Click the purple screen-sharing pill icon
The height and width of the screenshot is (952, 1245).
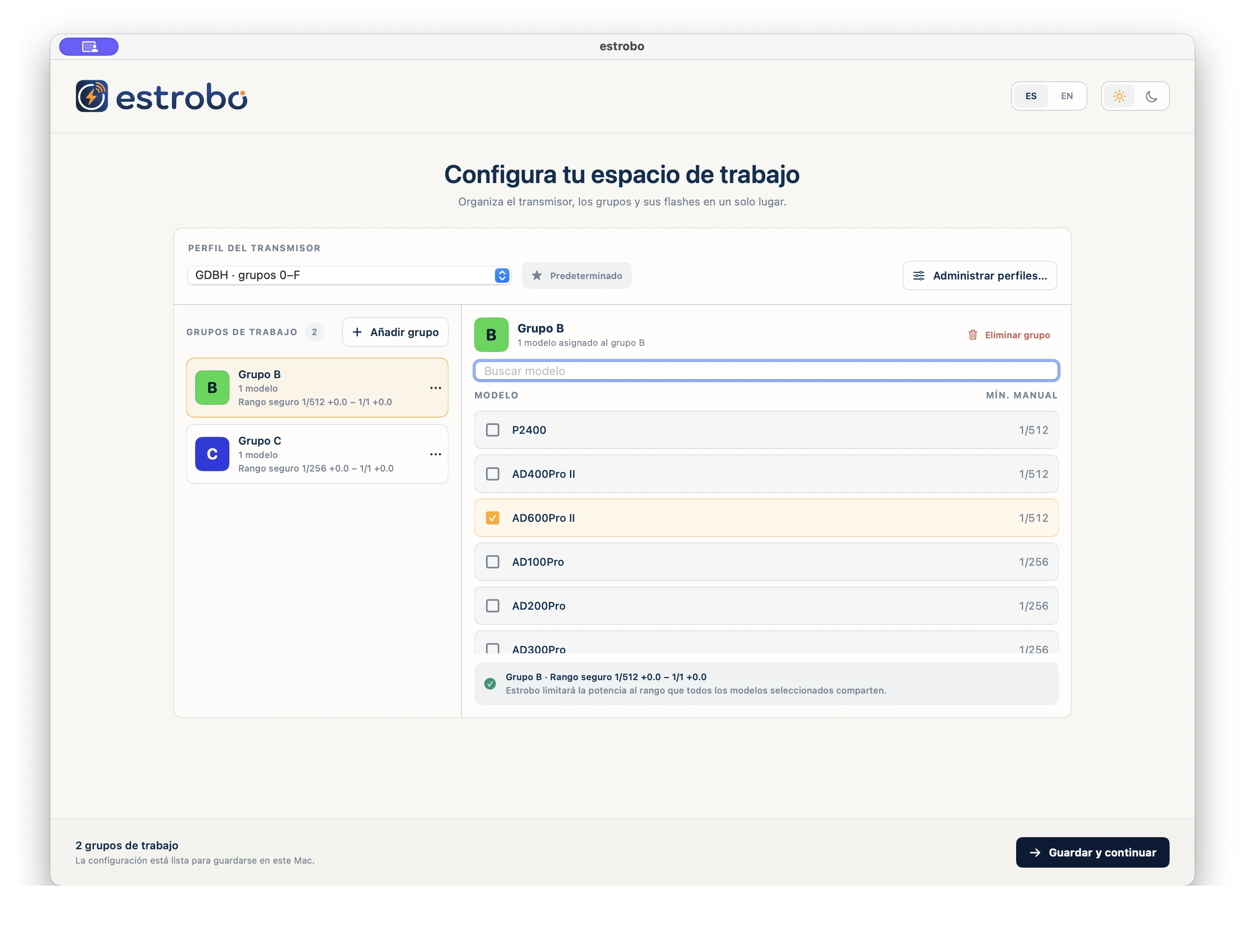[x=88, y=47]
